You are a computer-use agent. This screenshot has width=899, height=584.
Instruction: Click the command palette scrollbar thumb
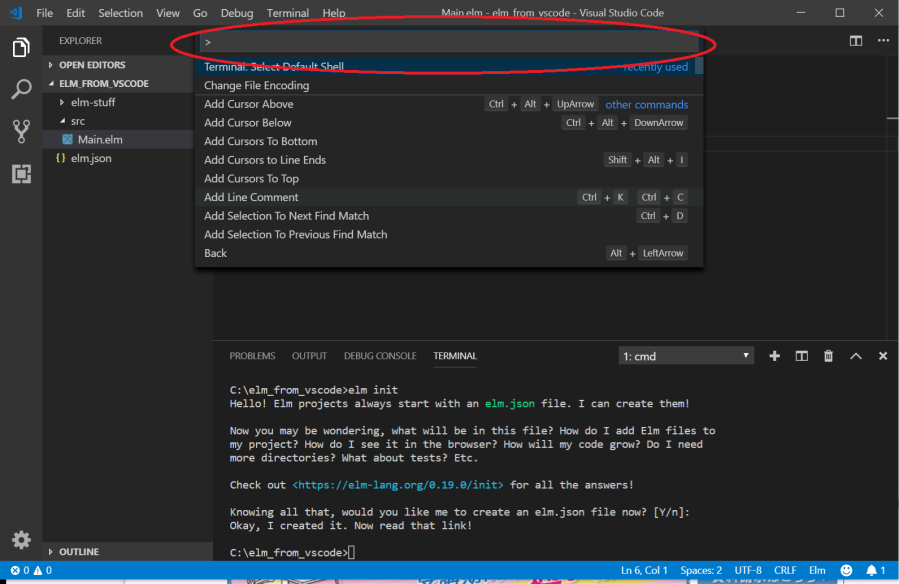click(698, 67)
